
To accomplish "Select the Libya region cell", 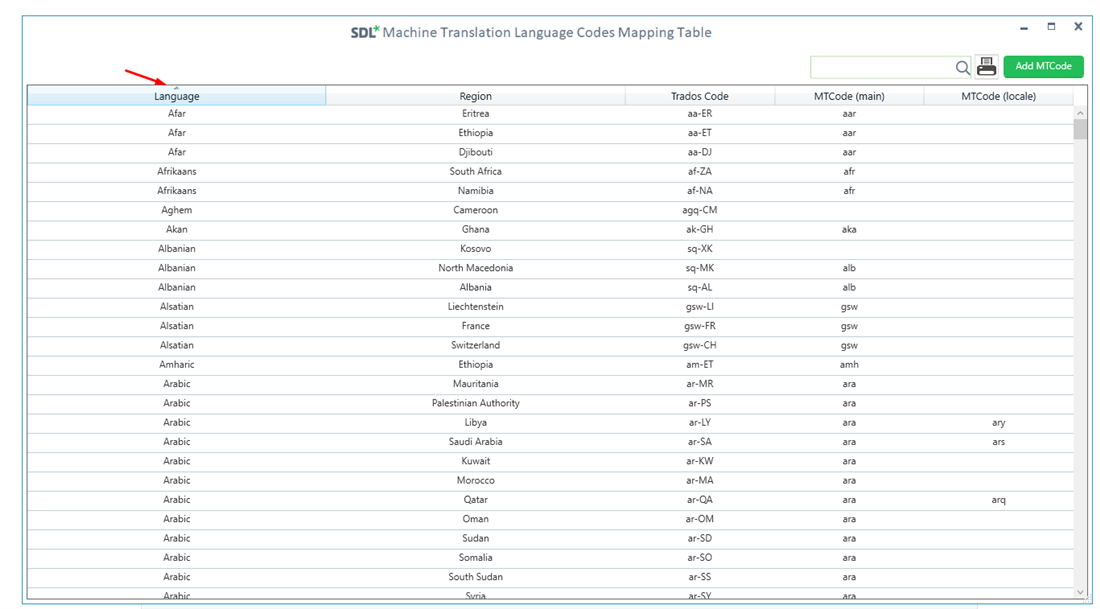I will [x=476, y=422].
